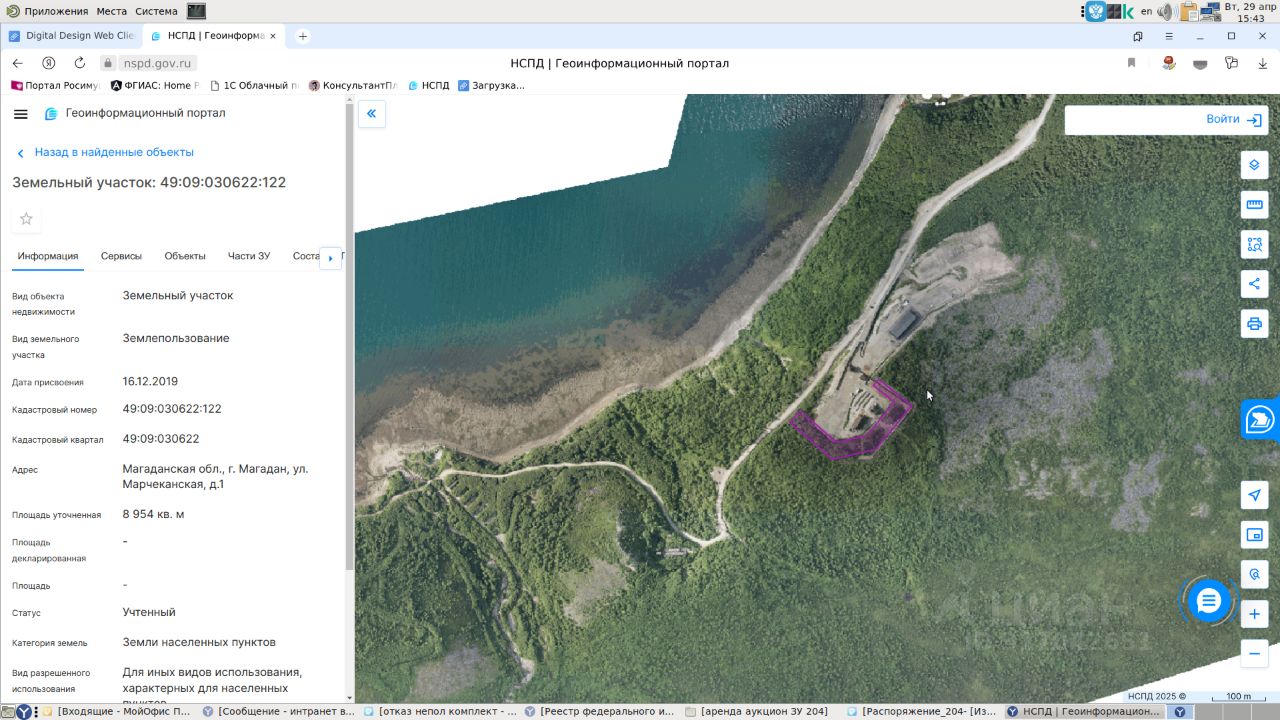This screenshot has width=1280, height=720.
Task: Collapse the info side panel with double chevron
Action: tap(371, 114)
